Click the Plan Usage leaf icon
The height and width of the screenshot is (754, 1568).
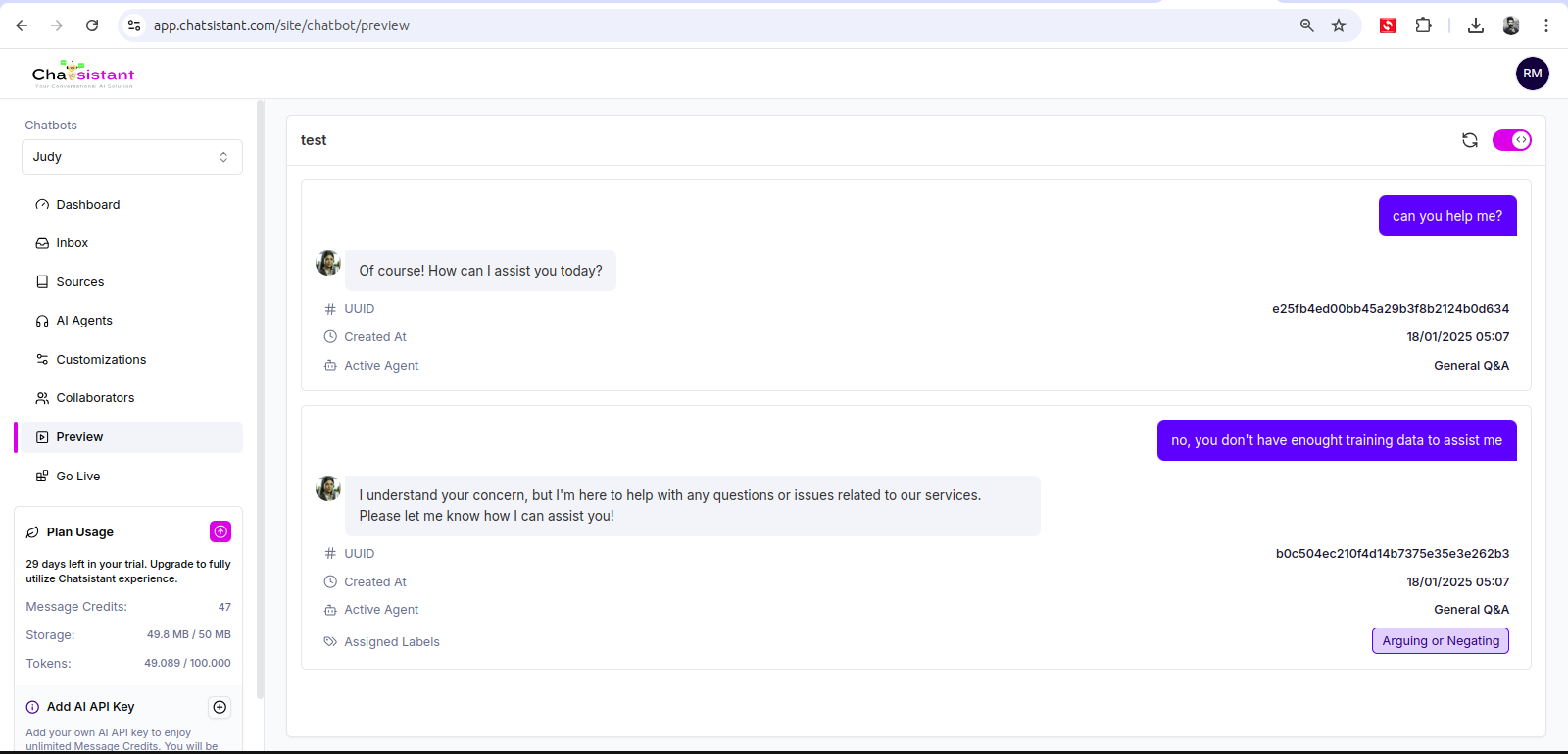point(32,532)
